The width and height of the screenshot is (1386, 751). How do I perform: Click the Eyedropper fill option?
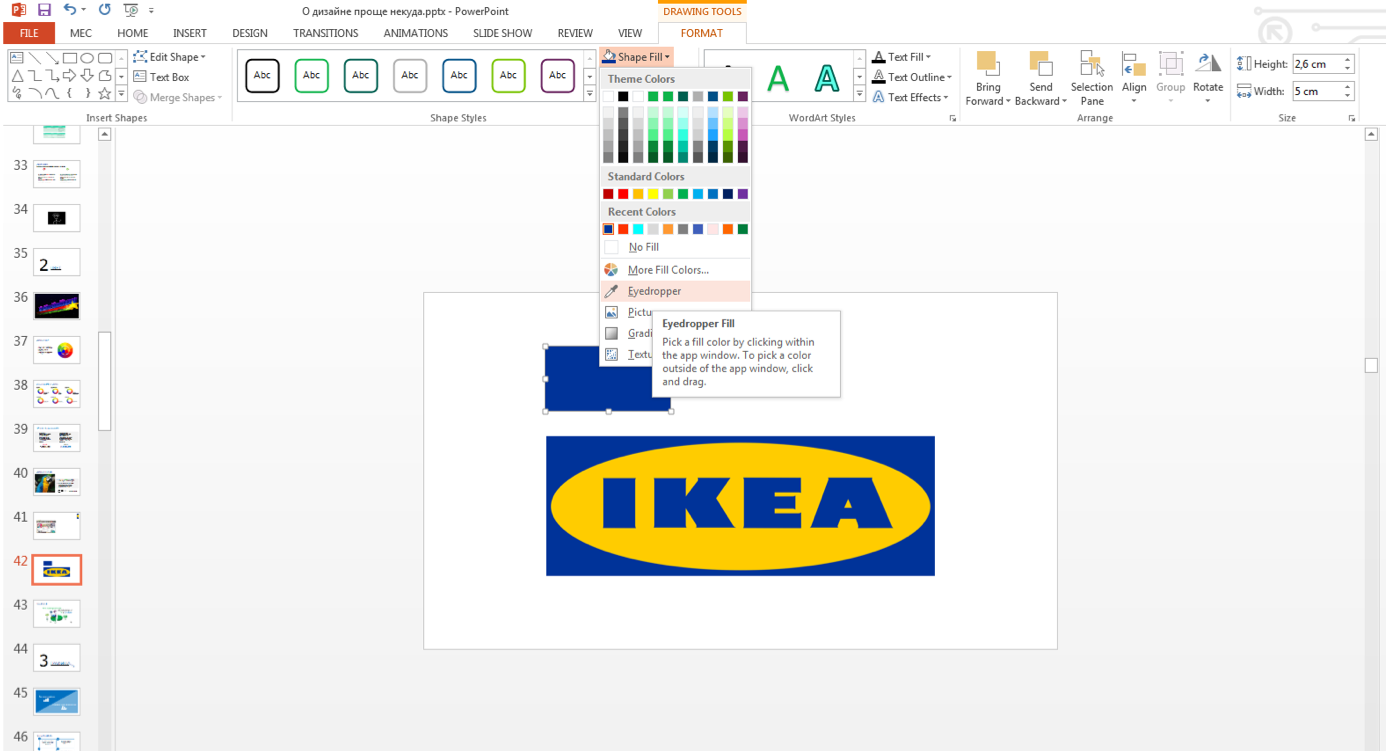tap(675, 291)
